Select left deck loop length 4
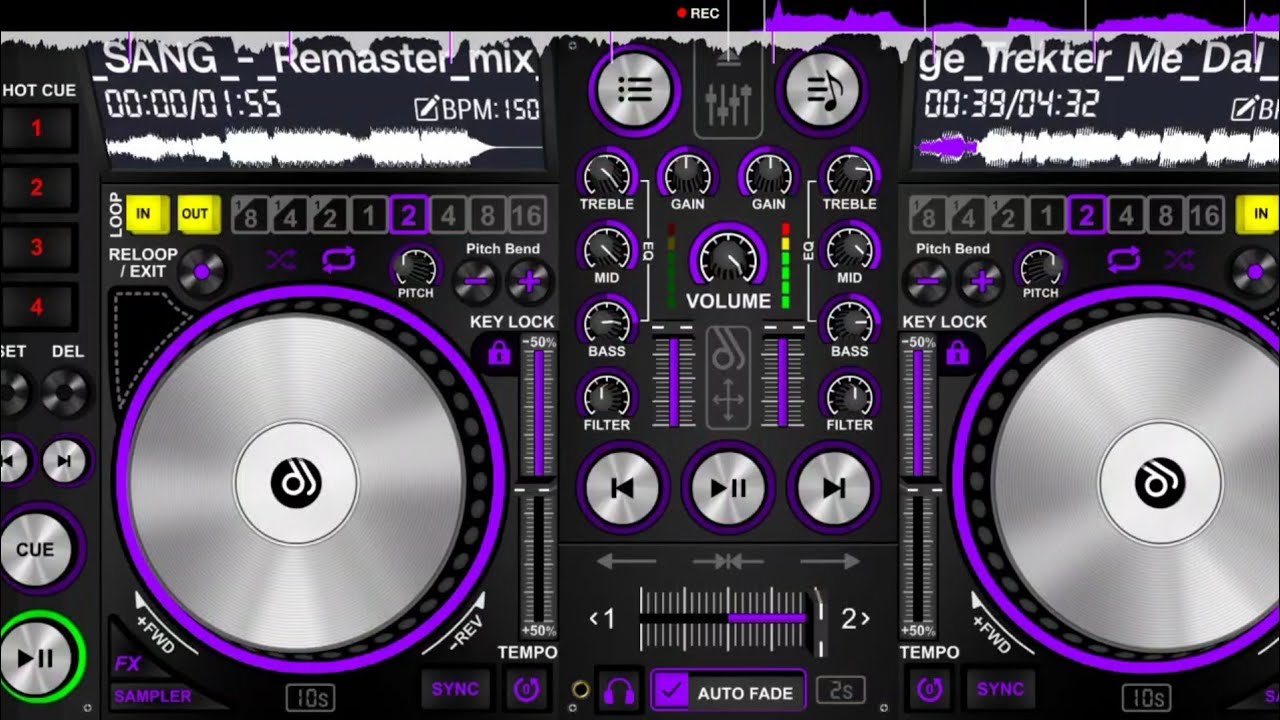This screenshot has height=720, width=1280. pos(449,214)
